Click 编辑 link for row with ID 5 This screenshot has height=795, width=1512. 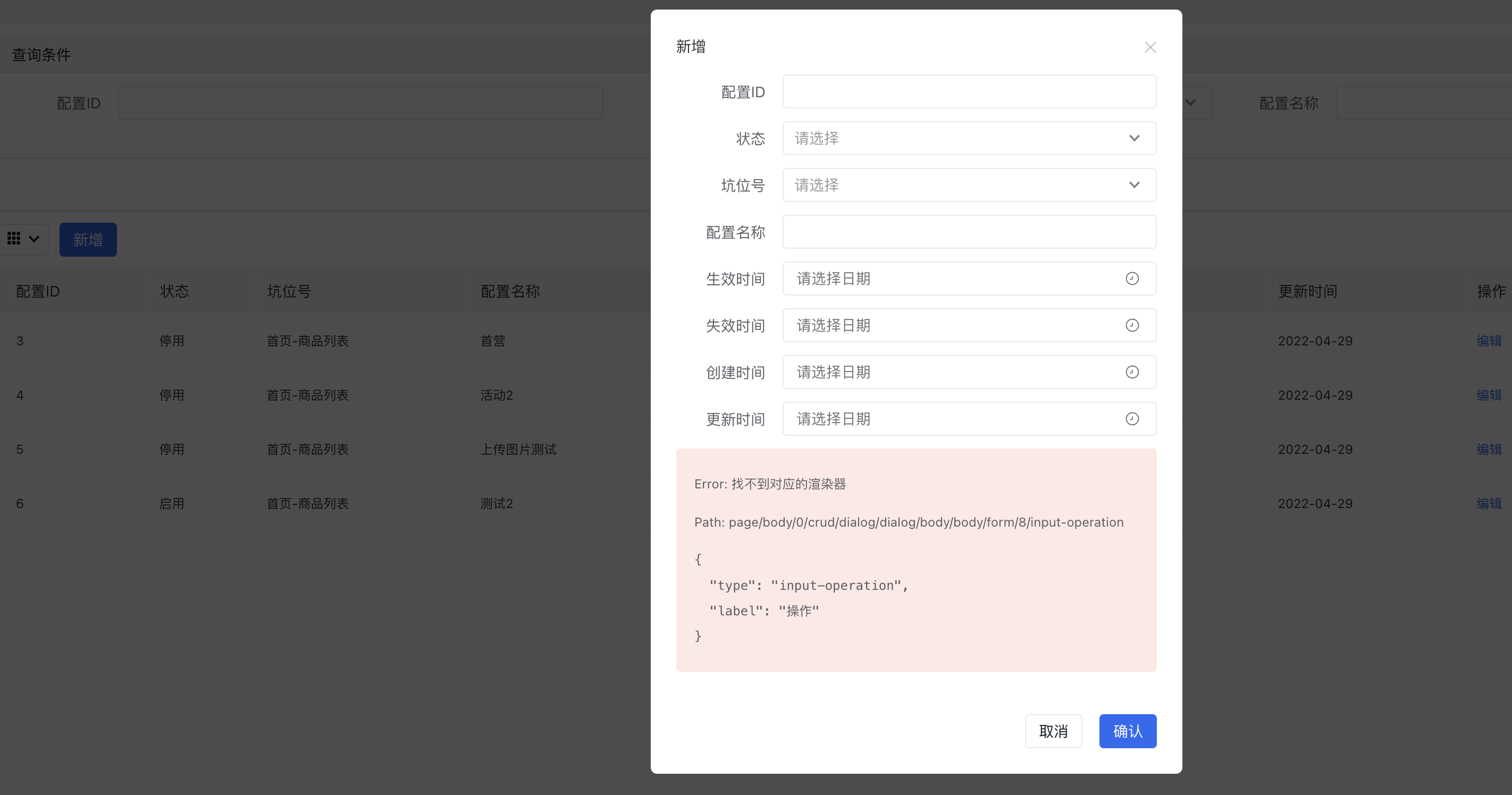point(1489,450)
